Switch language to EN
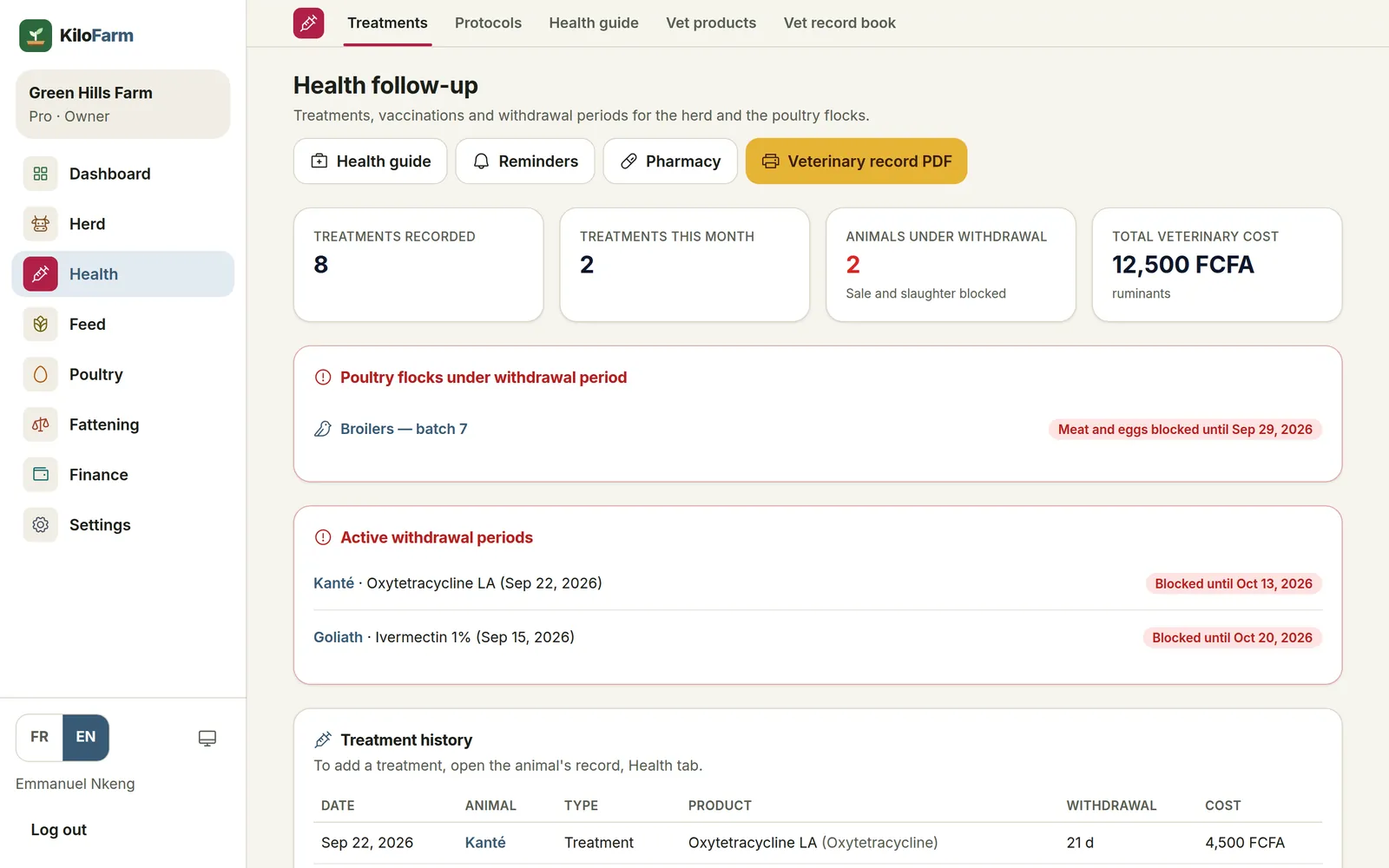Viewport: 1389px width, 868px height. coord(86,737)
